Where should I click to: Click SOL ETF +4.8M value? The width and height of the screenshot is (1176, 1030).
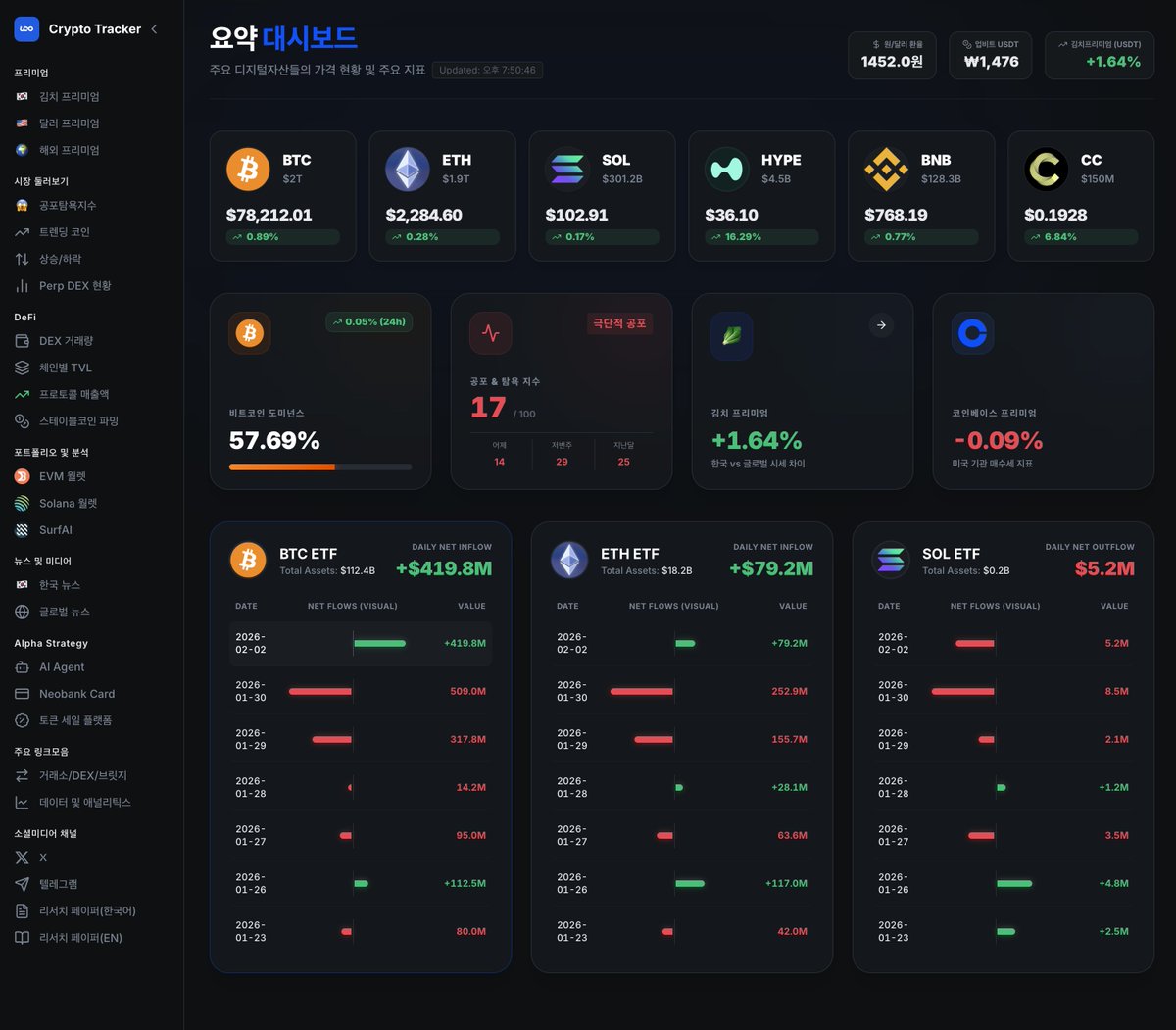click(1113, 883)
